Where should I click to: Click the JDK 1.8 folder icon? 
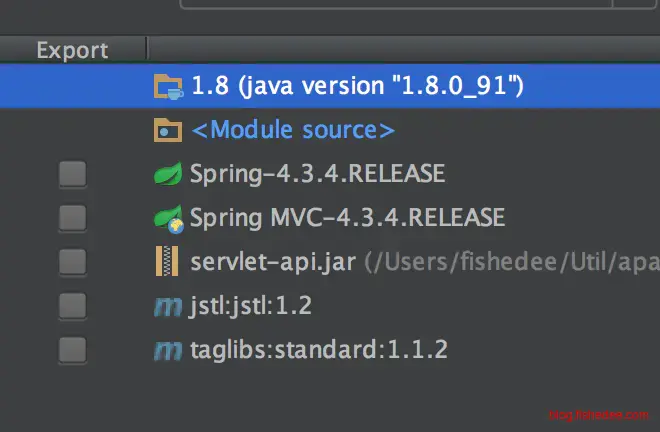coord(167,86)
